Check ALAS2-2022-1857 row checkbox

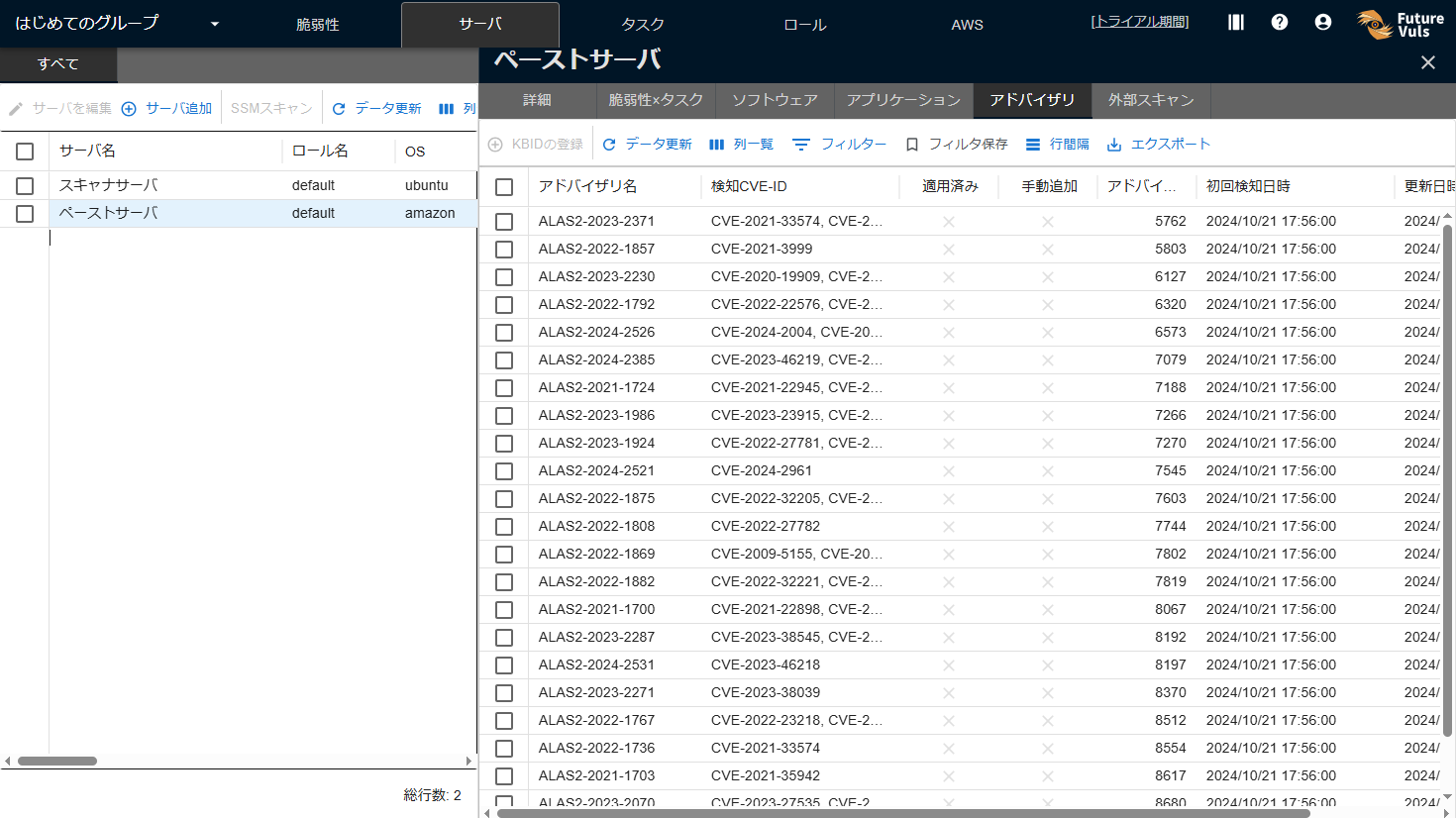point(504,250)
